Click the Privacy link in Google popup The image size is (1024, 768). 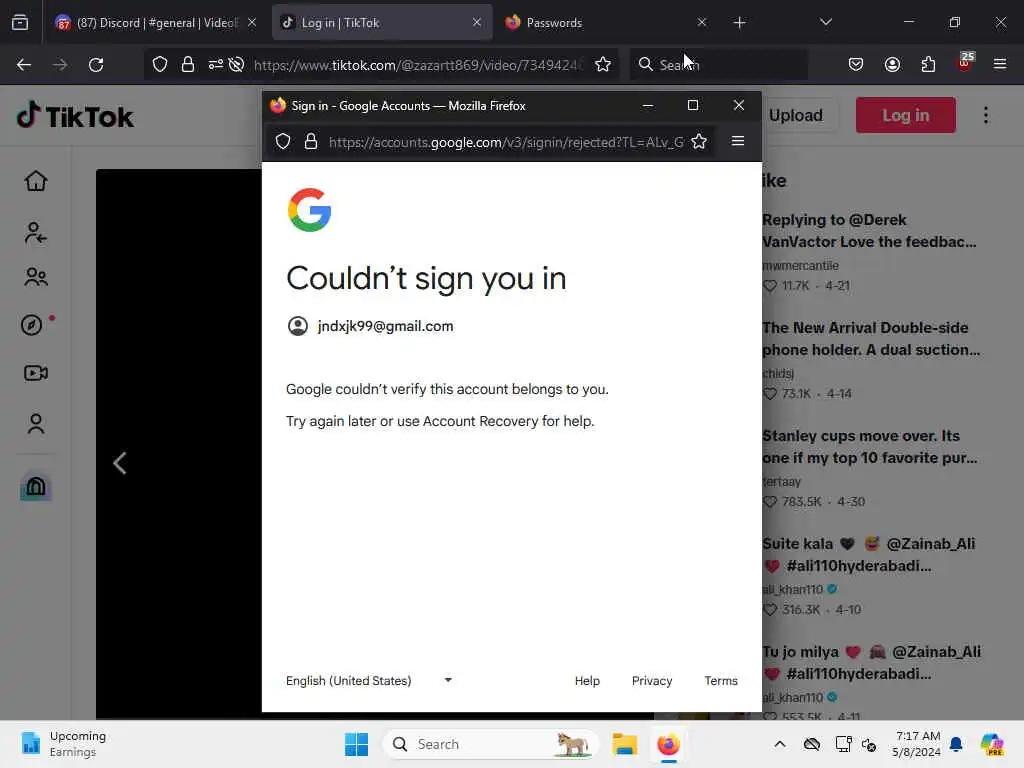(x=652, y=680)
